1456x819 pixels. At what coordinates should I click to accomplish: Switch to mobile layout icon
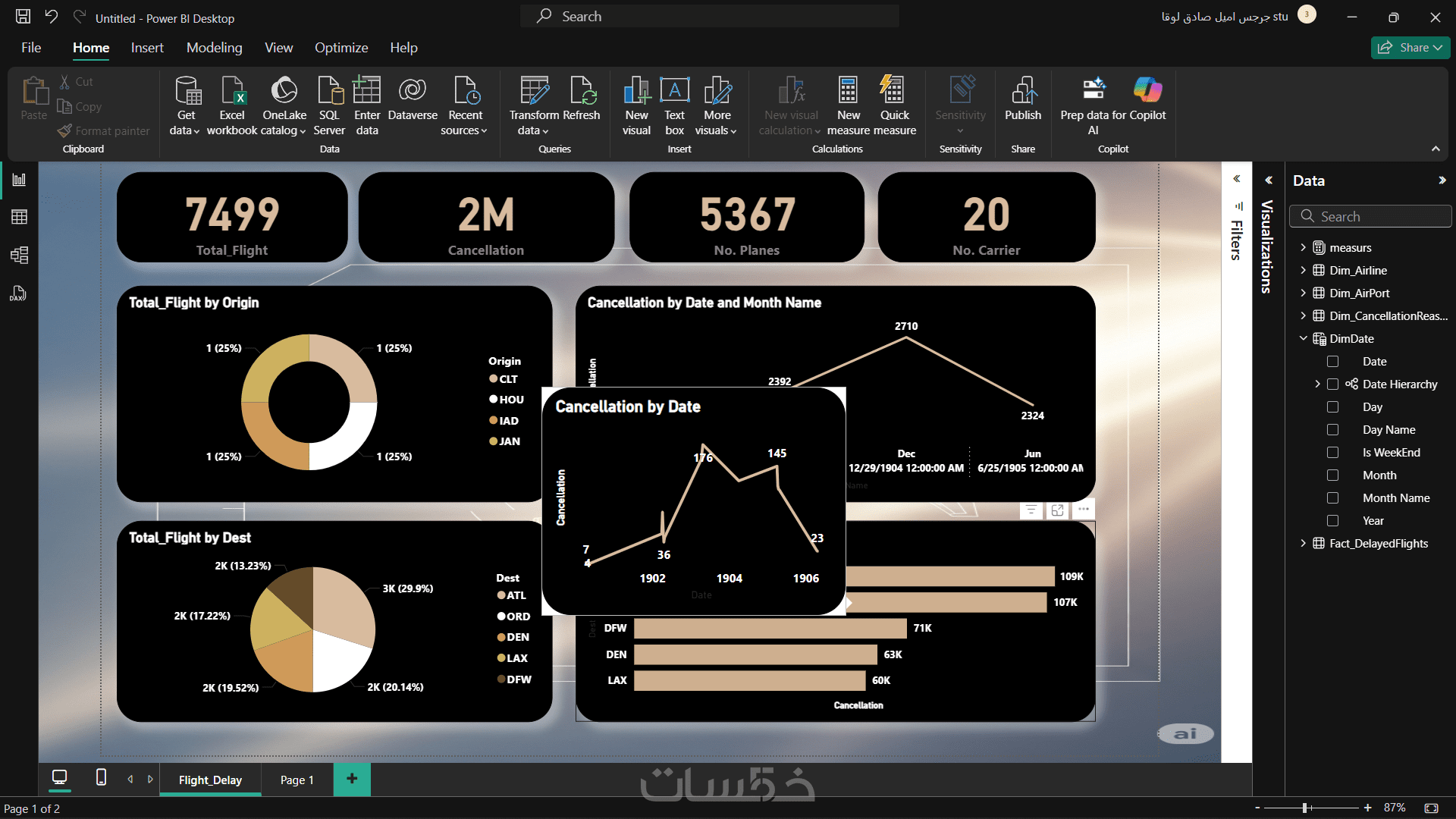tap(101, 777)
